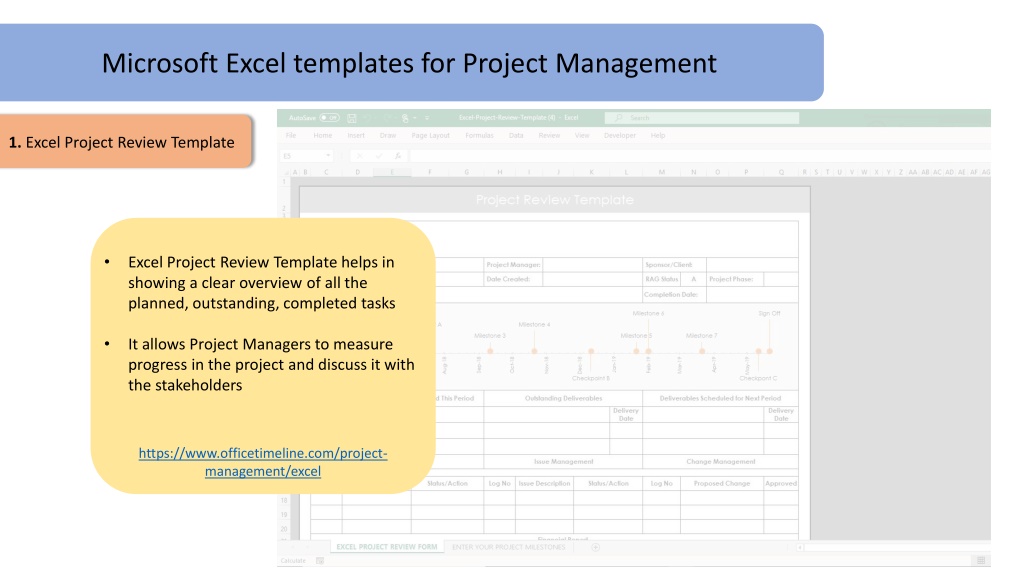Click 'Checkpoint B' label on the timeline
The image size is (1024, 576).
tap(591, 379)
